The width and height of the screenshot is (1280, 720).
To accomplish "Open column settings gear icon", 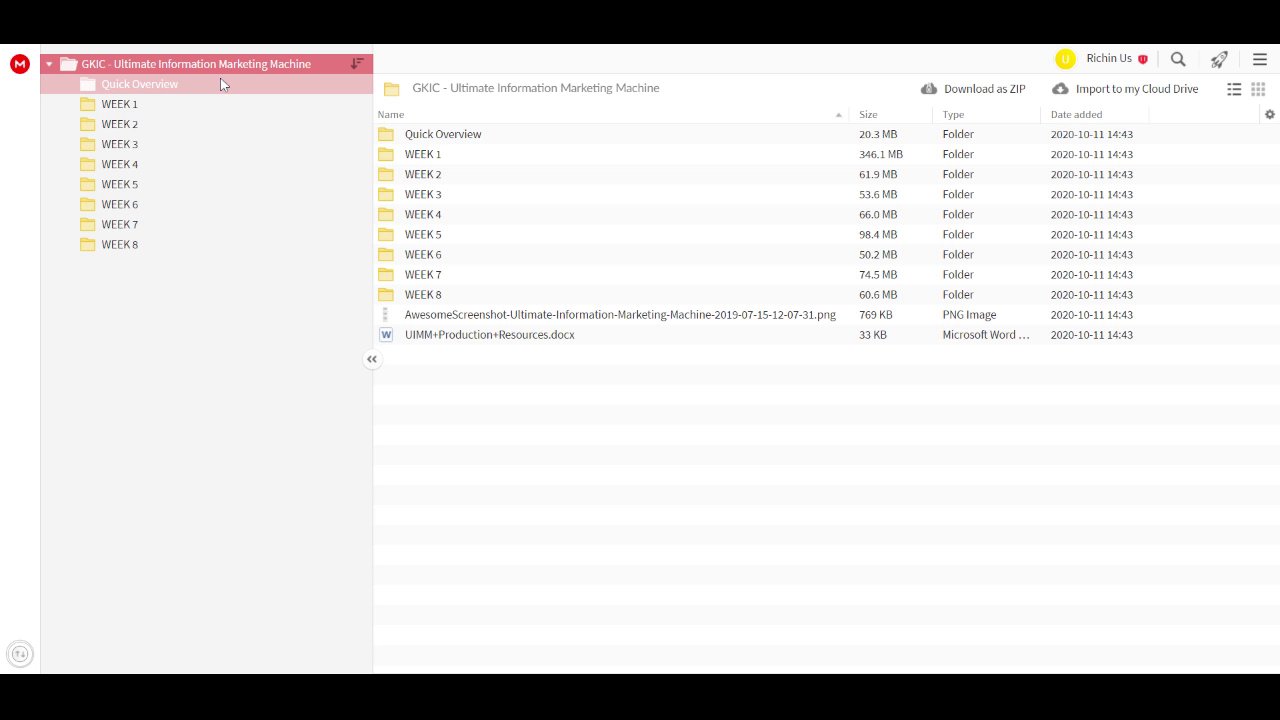I will click(x=1270, y=114).
